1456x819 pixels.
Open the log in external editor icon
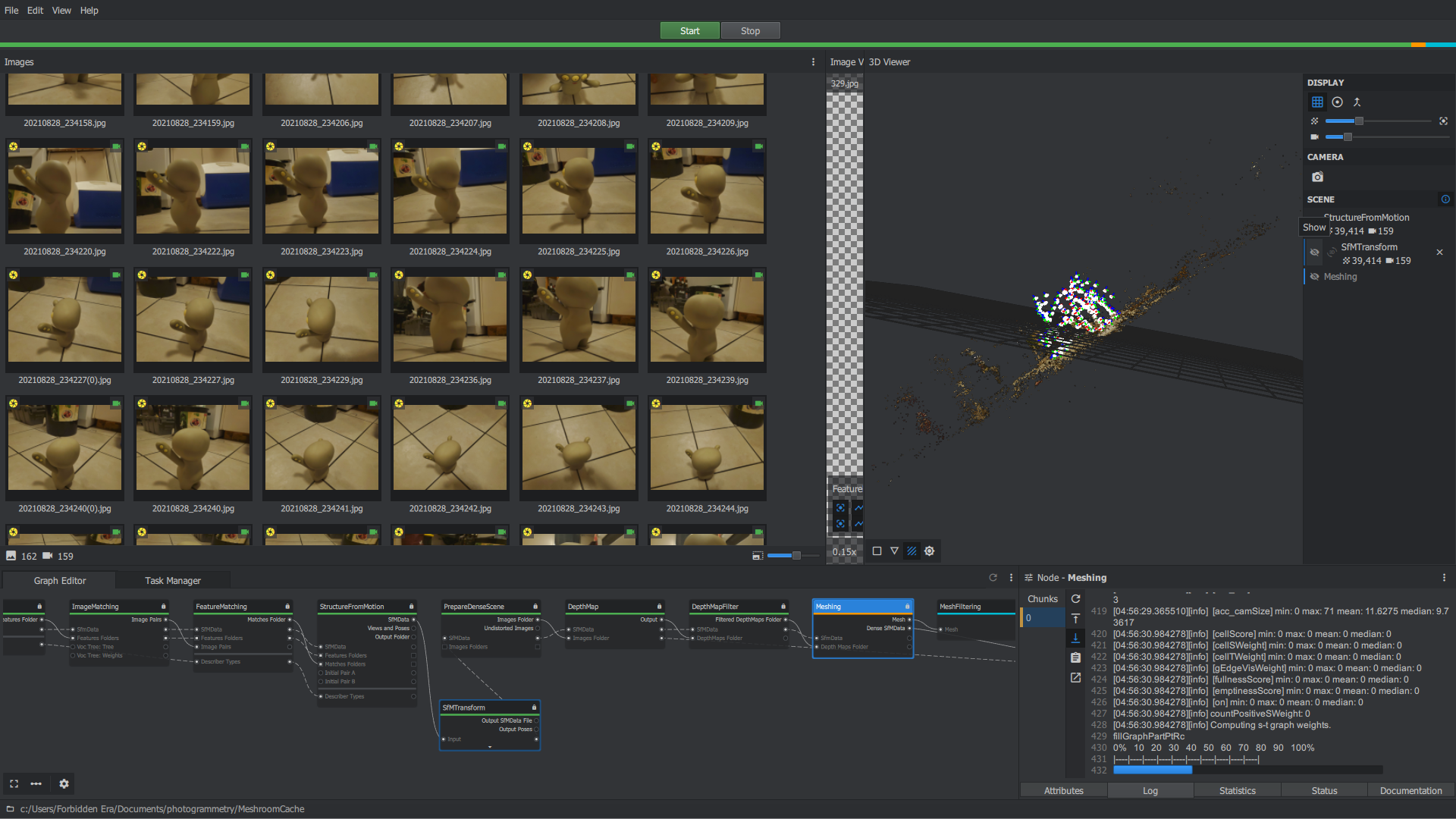(x=1075, y=677)
